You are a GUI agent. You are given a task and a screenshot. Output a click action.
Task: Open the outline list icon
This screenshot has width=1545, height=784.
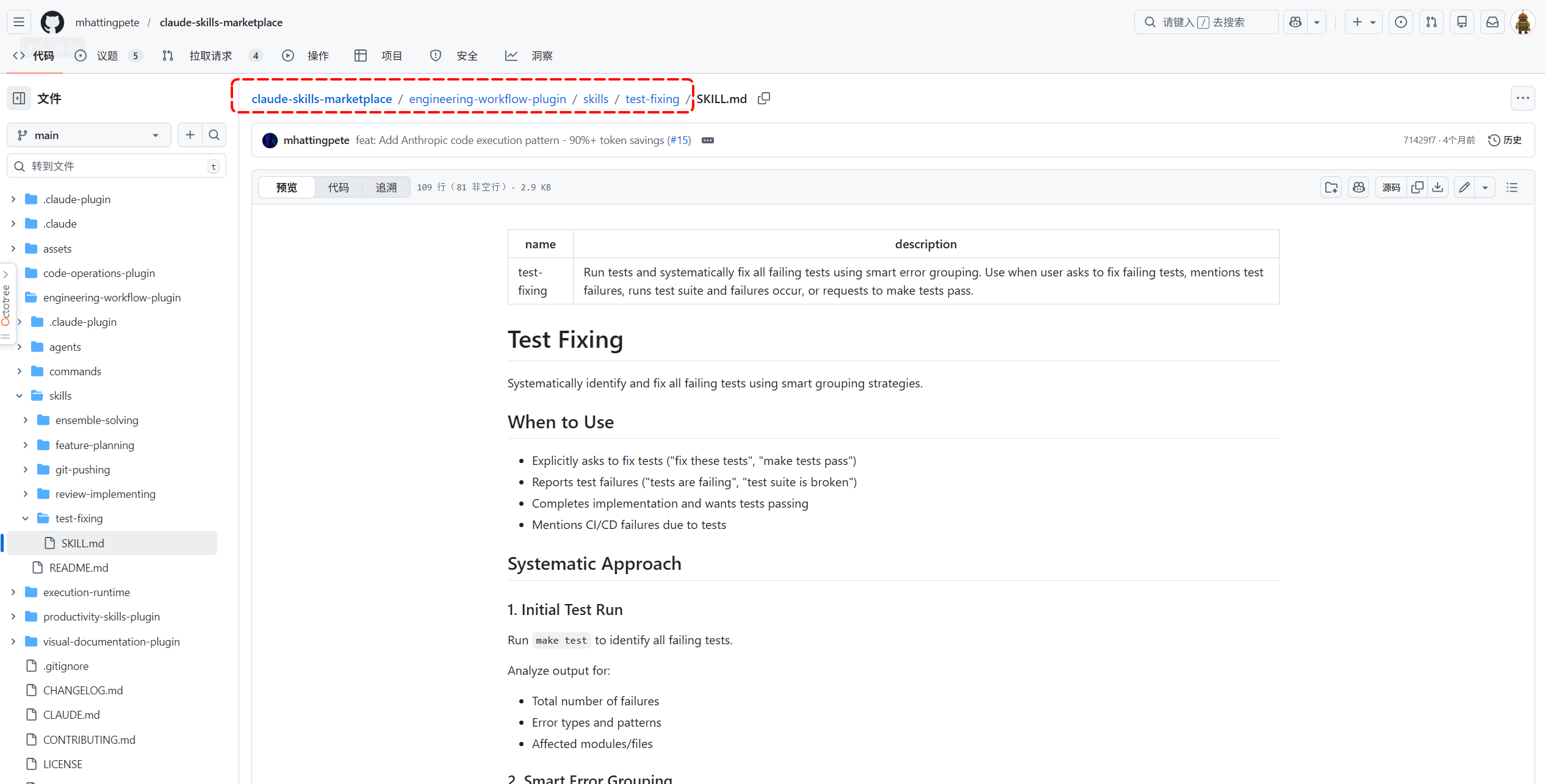[1512, 187]
